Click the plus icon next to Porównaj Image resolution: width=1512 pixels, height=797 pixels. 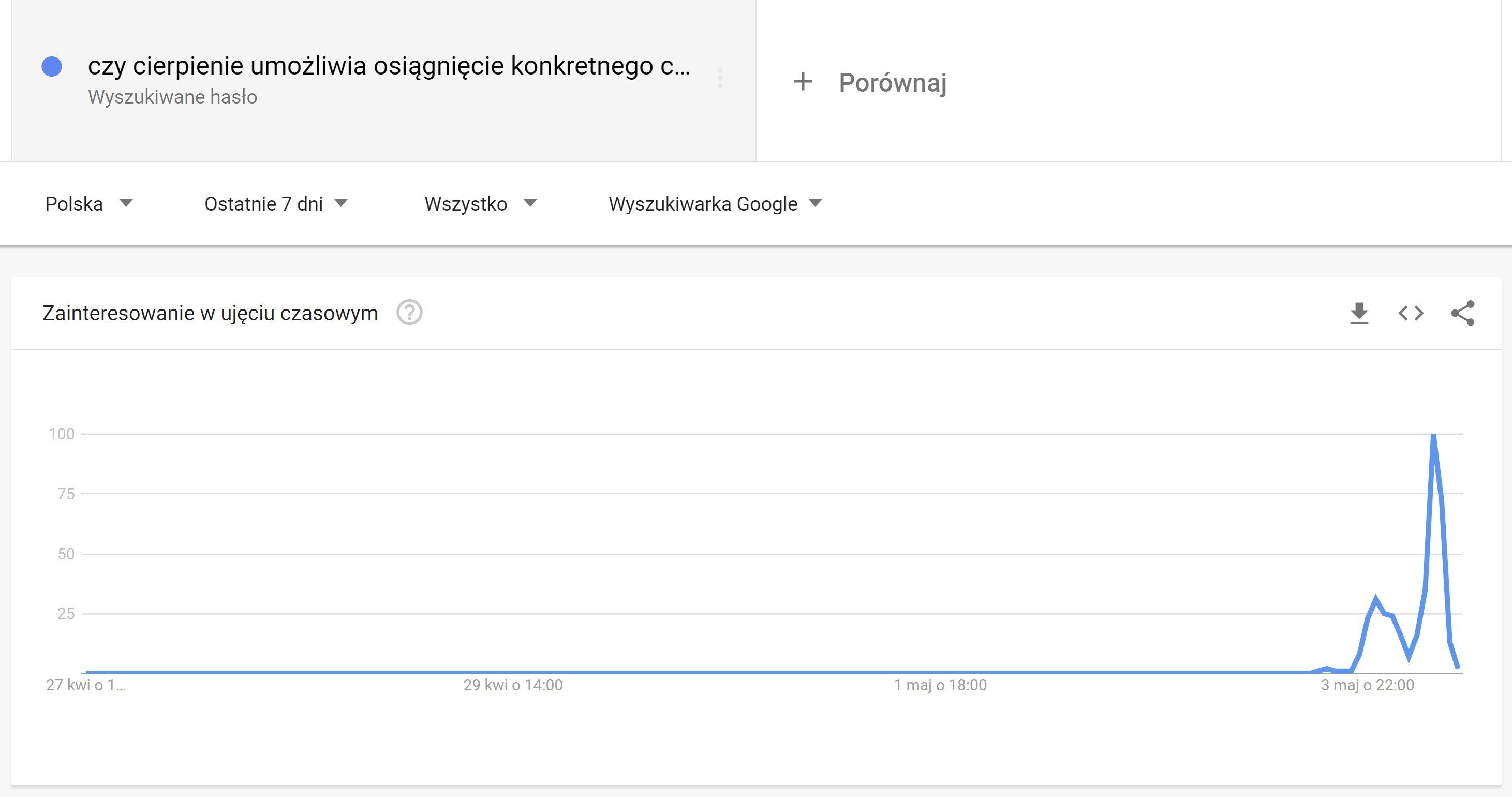click(803, 82)
